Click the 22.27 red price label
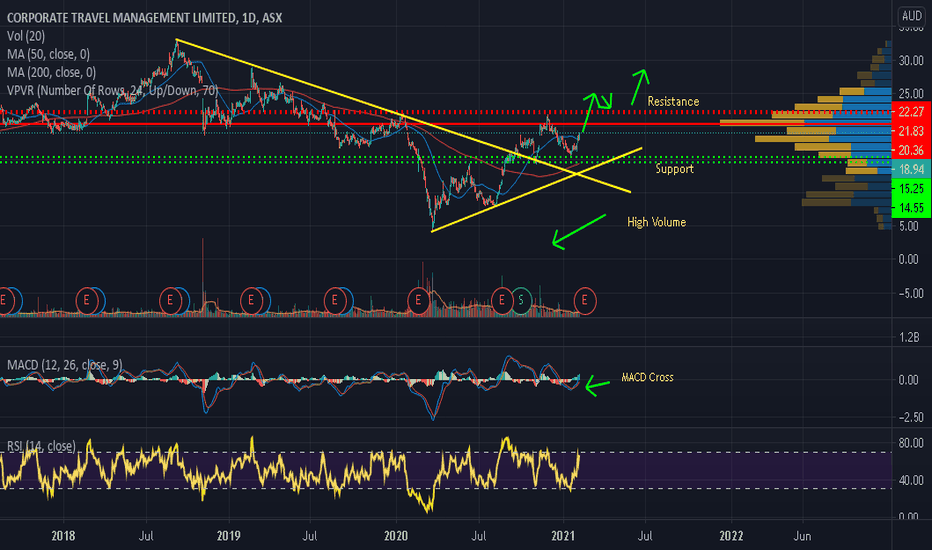The image size is (932, 550). point(911,112)
